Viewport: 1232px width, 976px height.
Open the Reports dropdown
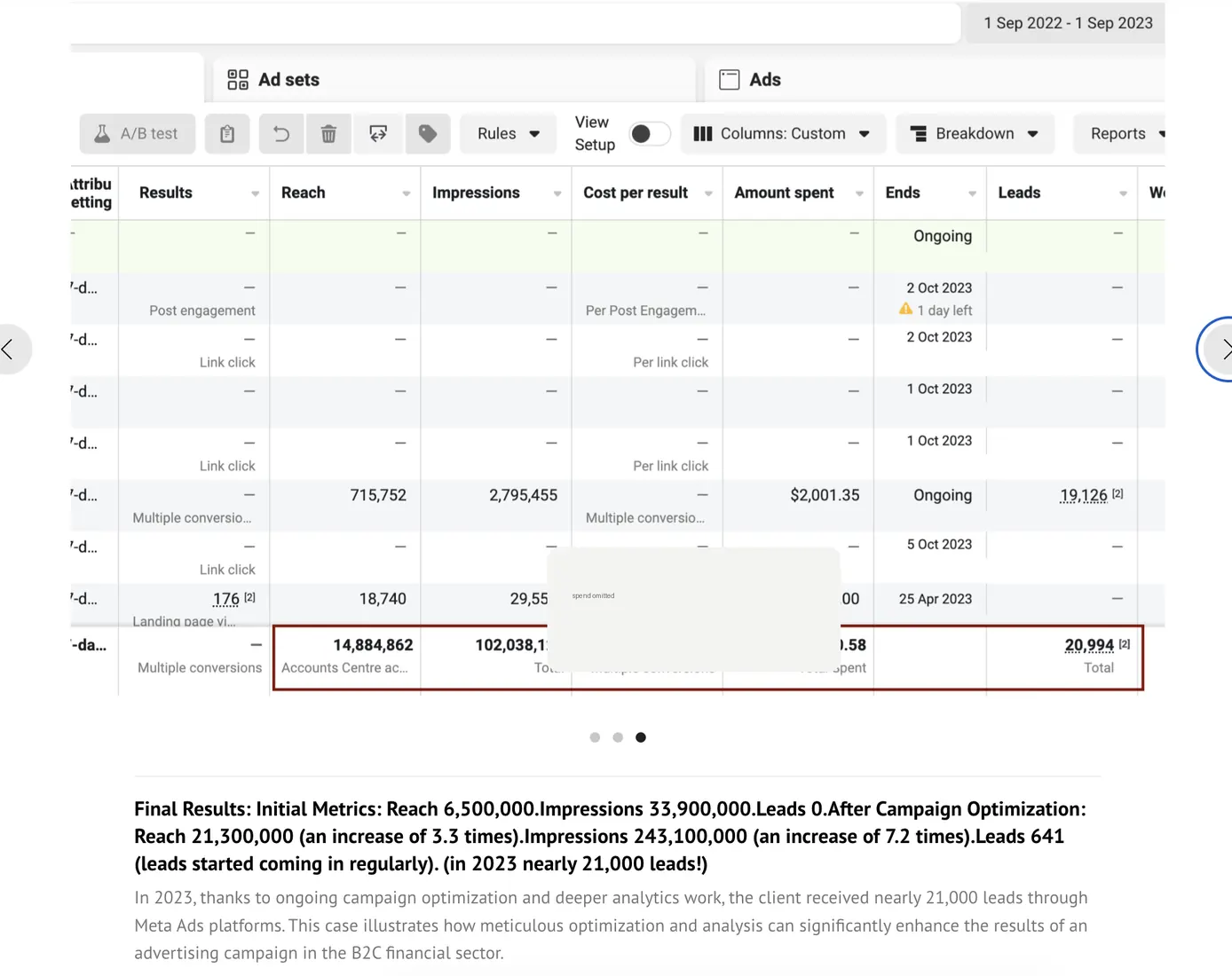1120,134
